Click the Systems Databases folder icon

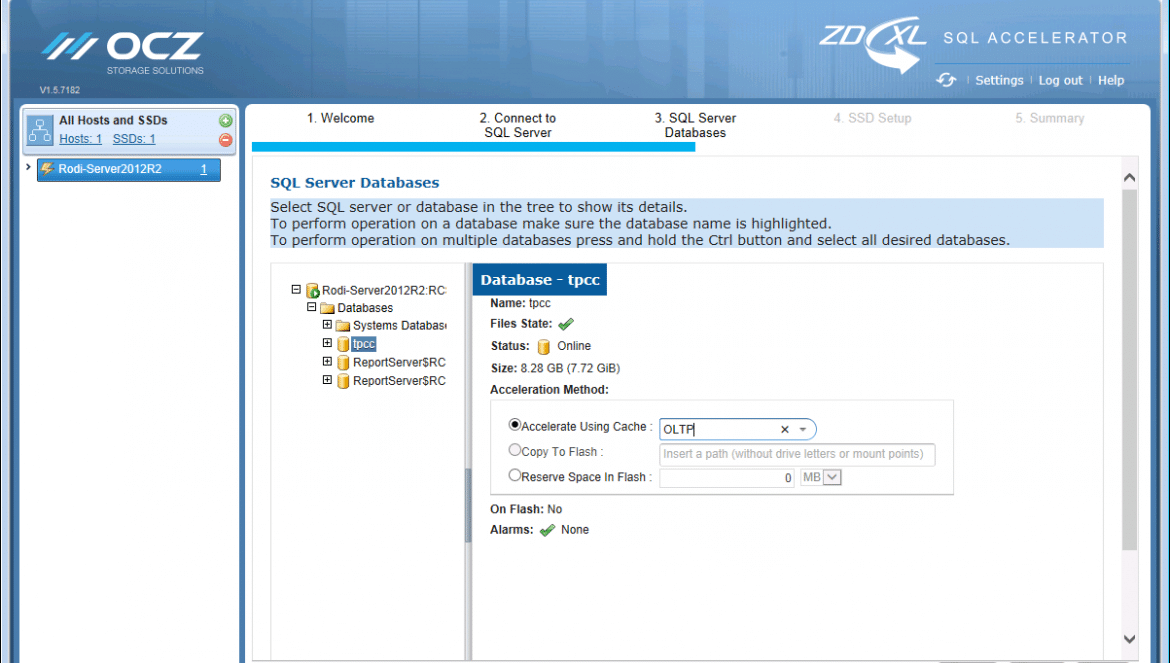point(342,326)
